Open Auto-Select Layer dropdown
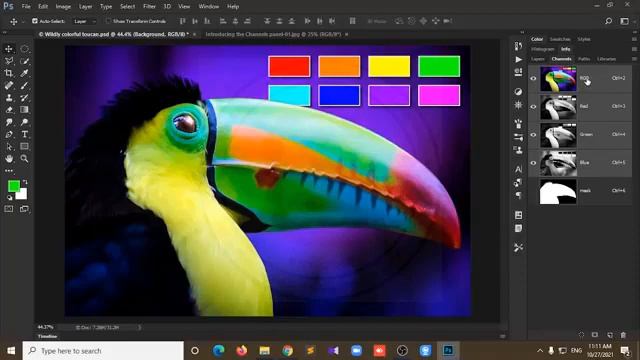This screenshot has width=640, height=360. click(85, 21)
